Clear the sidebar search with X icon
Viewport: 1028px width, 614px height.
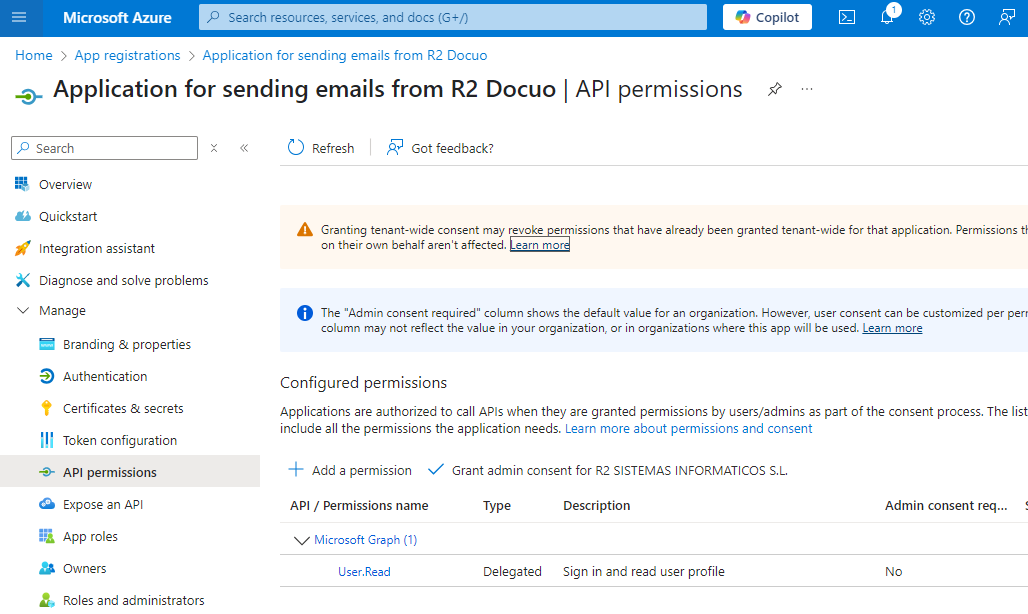(214, 148)
